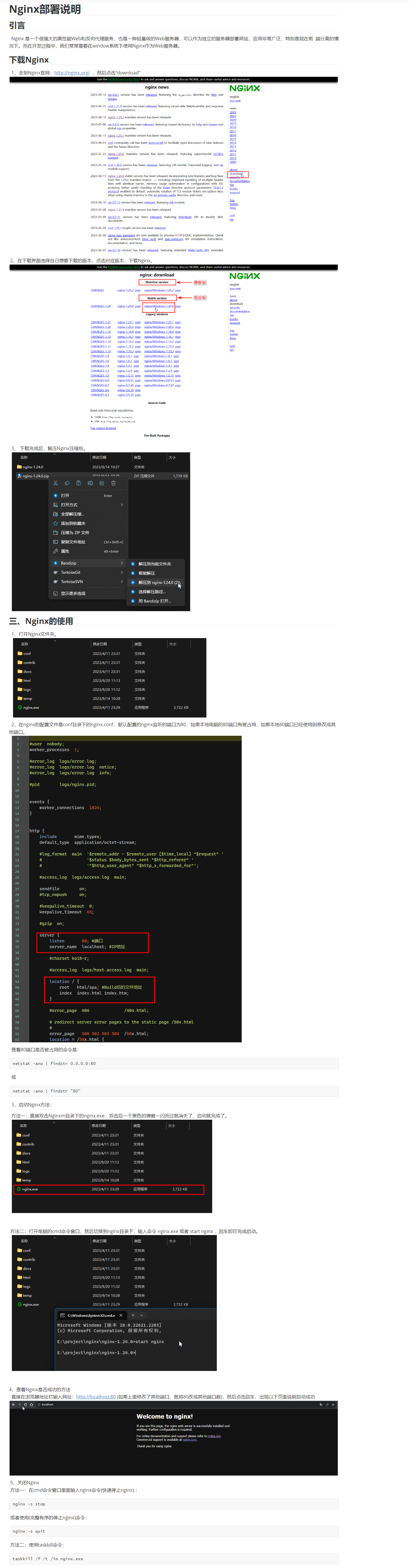
Task: Click the browser home icon
Action: pyautogui.click(x=32, y=1404)
